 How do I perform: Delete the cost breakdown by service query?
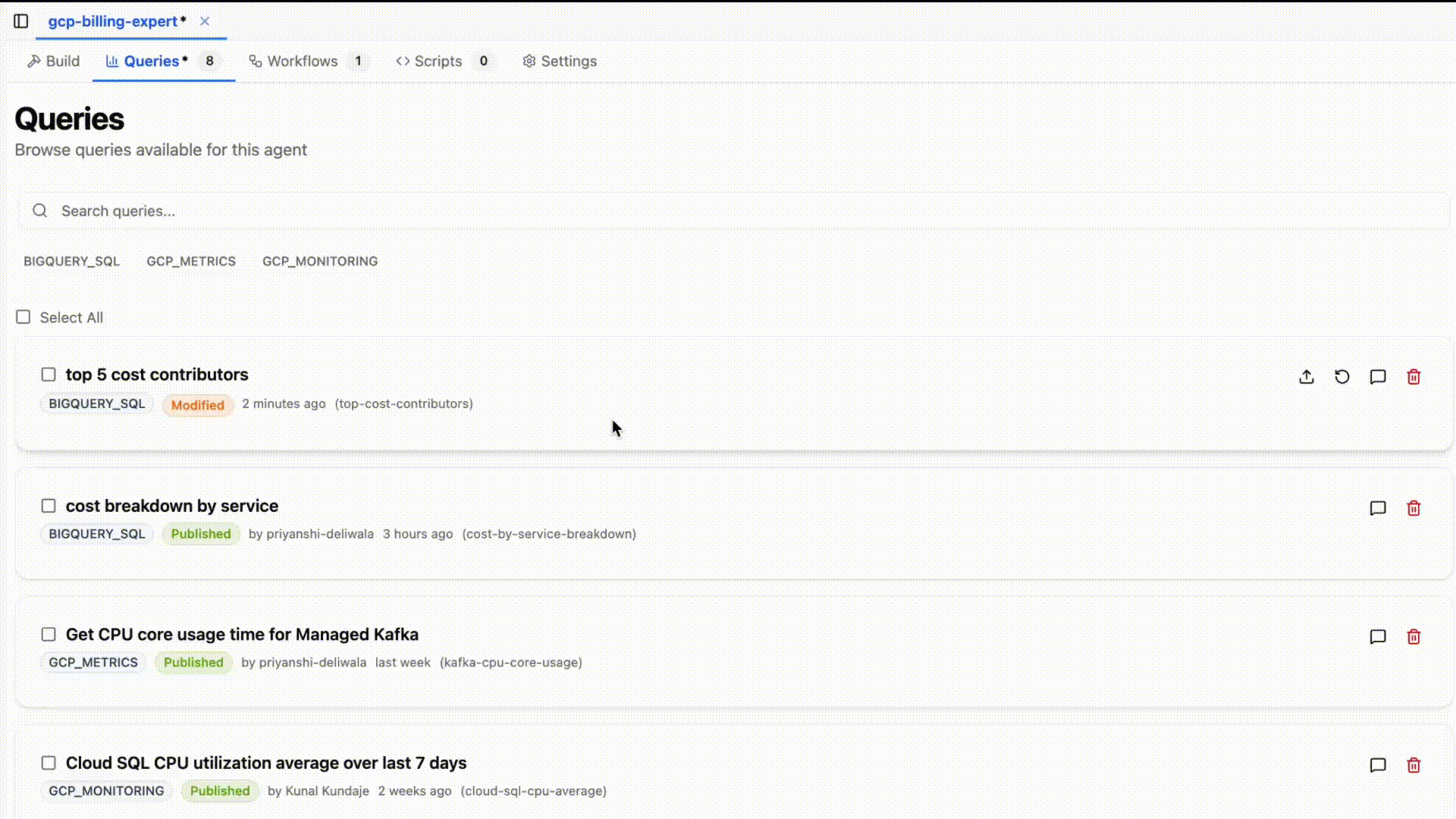pyautogui.click(x=1414, y=508)
